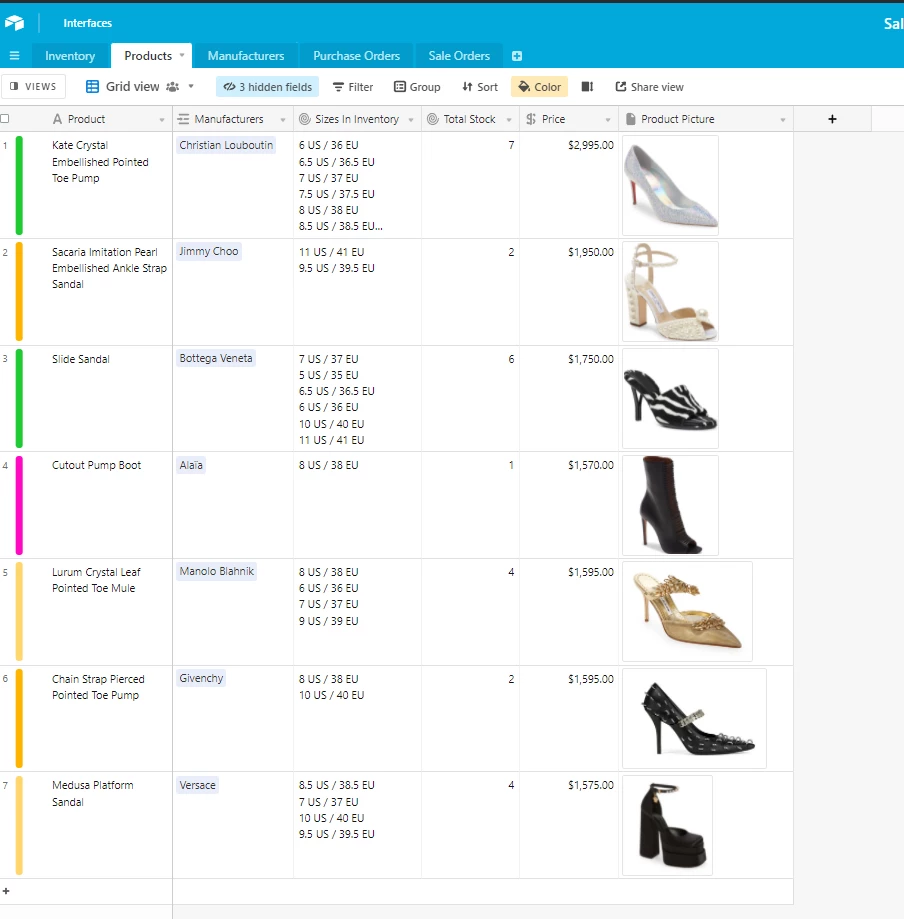Viewport: 904px width, 919px height.
Task: Click the Christian Louboutin manufacturer tag
Action: point(226,145)
